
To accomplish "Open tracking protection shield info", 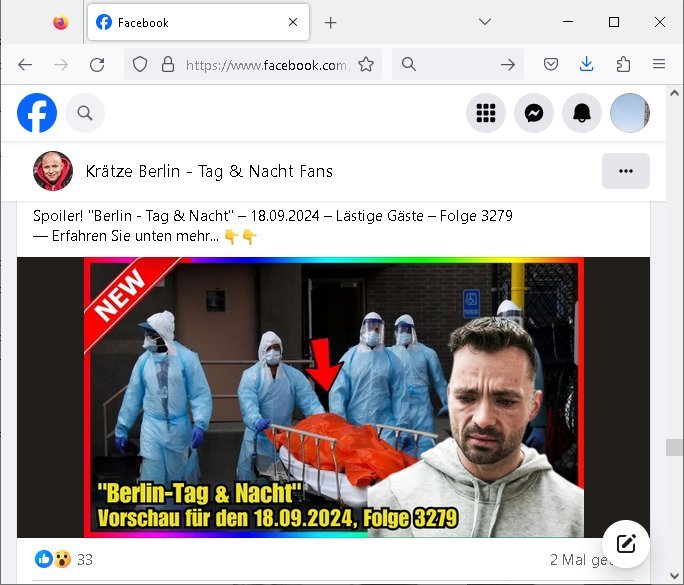I will (x=140, y=65).
